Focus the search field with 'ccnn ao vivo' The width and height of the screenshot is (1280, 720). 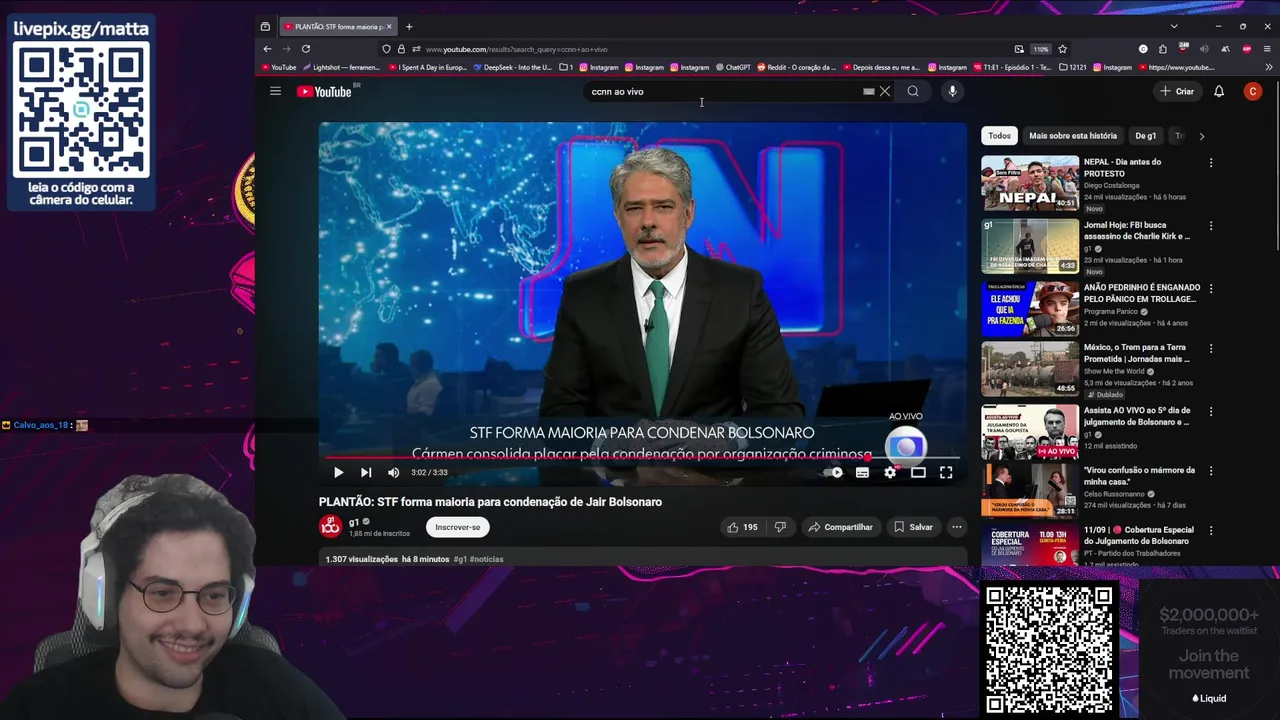(725, 91)
